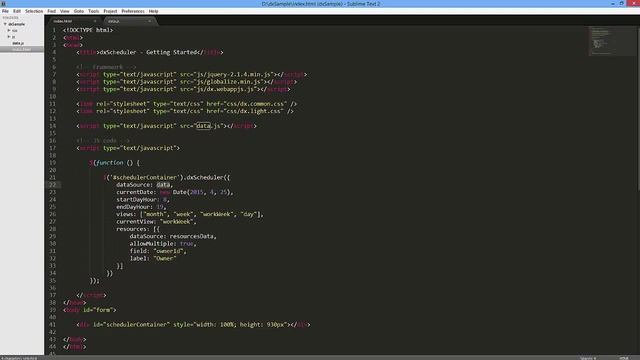The image size is (640, 360).
Task: Click '<!DOCTYPE html>' on line 1
Action: (88, 30)
